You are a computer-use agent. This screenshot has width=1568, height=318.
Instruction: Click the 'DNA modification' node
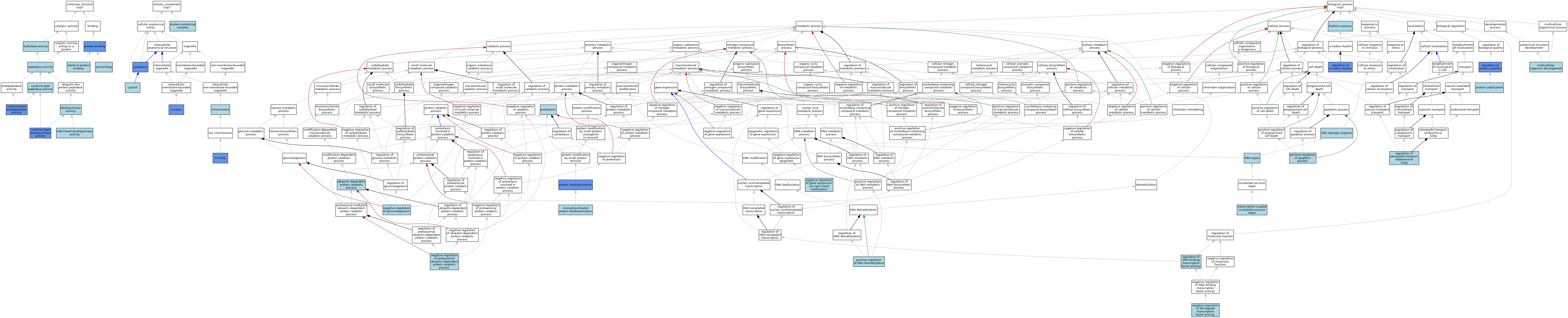coord(755,158)
